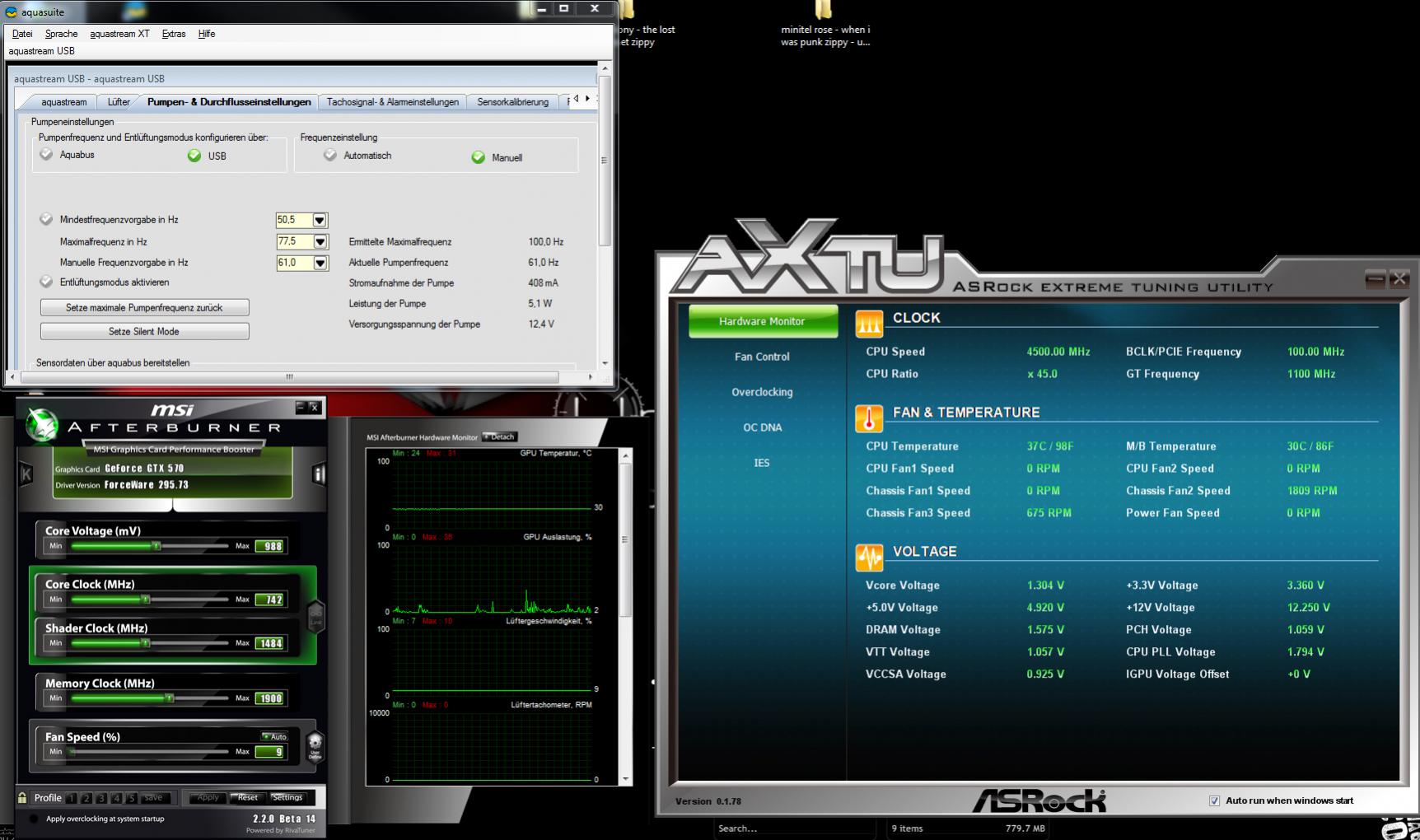The width and height of the screenshot is (1420, 840).
Task: Click the Afterburner profile lock icon
Action: [22, 797]
